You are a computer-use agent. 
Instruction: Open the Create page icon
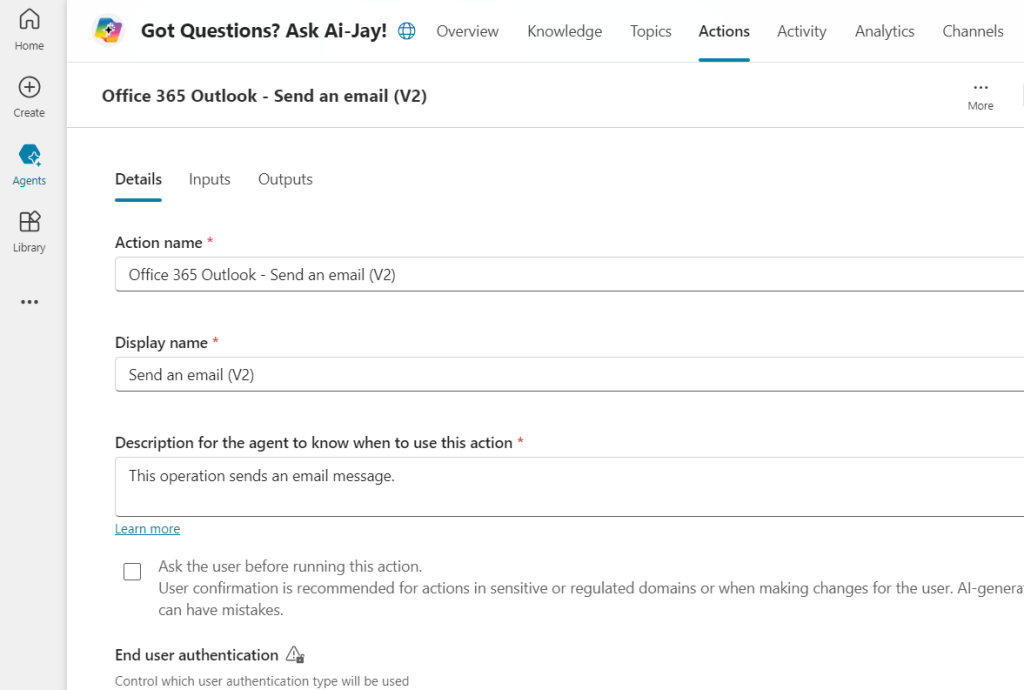(29, 87)
